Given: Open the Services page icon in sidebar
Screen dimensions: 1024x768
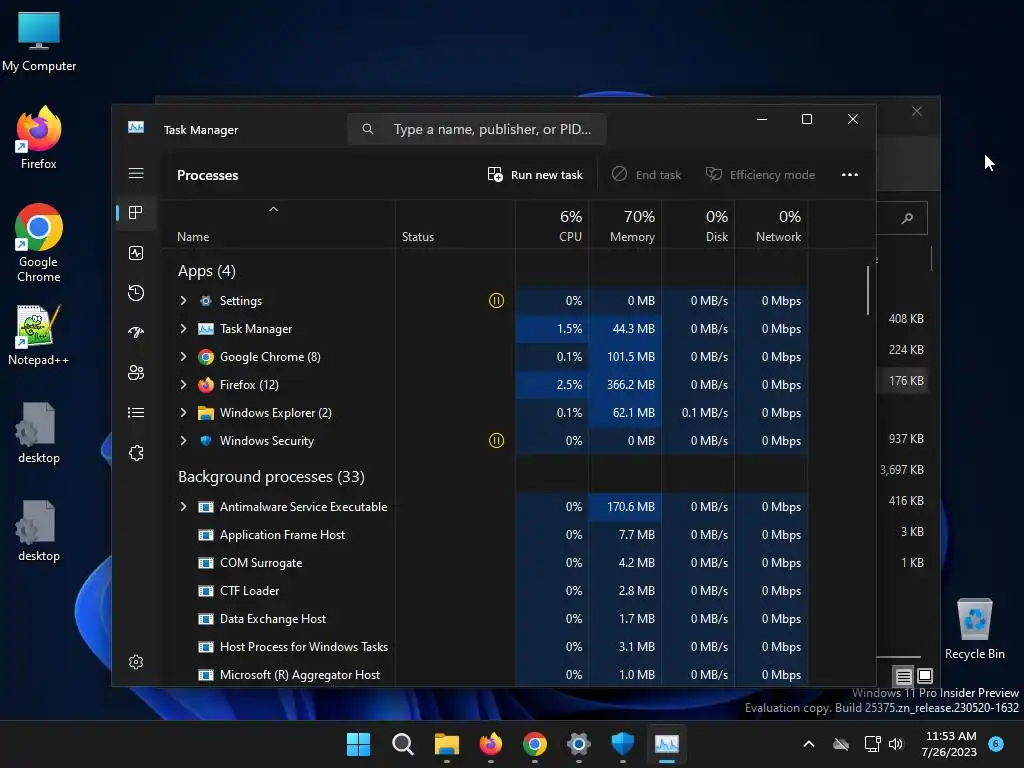Looking at the screenshot, I should (136, 453).
